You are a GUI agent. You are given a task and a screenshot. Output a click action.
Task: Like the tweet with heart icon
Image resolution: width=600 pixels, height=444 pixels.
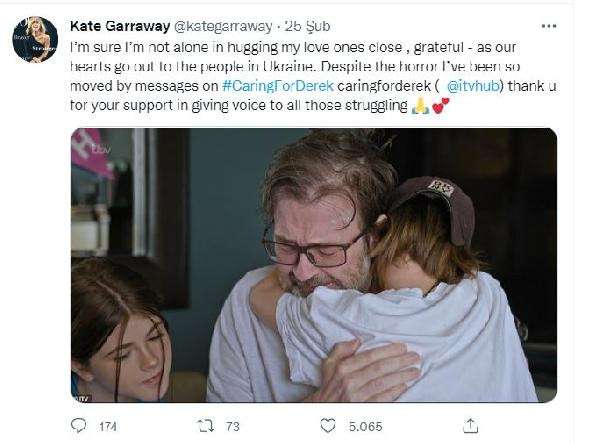[328, 426]
